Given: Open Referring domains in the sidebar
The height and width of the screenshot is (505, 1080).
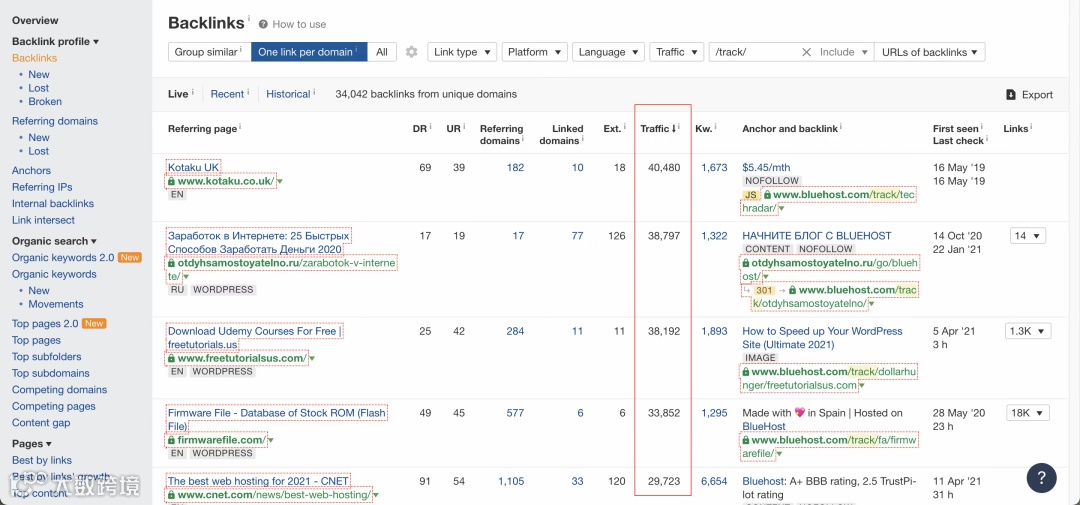Looking at the screenshot, I should pos(55,121).
